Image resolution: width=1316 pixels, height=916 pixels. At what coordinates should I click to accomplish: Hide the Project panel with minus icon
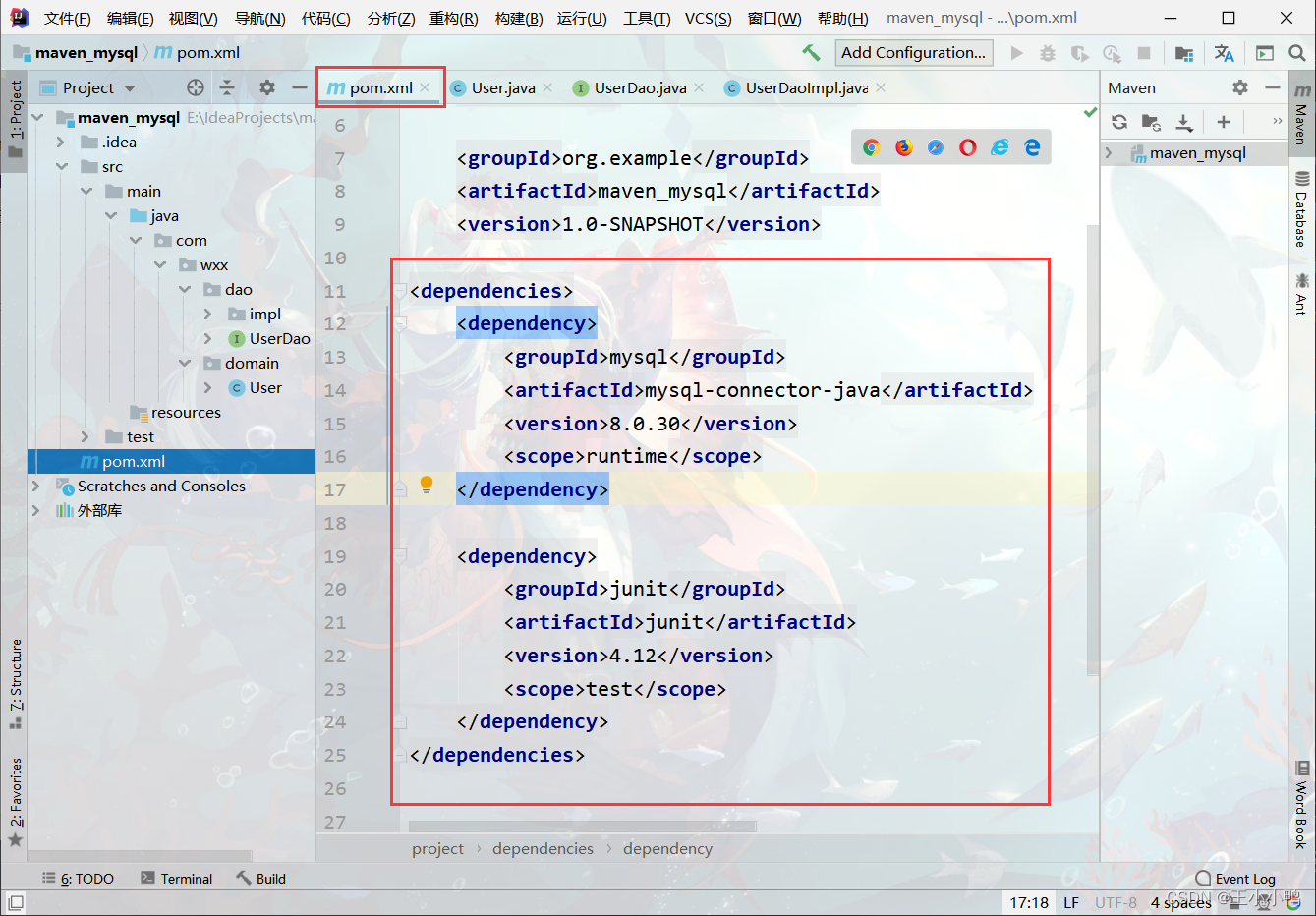pos(300,87)
